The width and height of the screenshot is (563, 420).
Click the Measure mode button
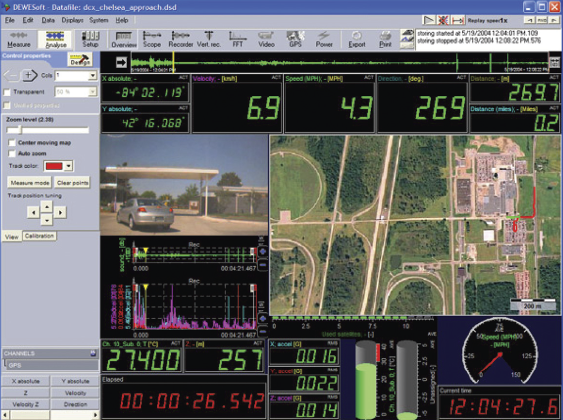30,183
